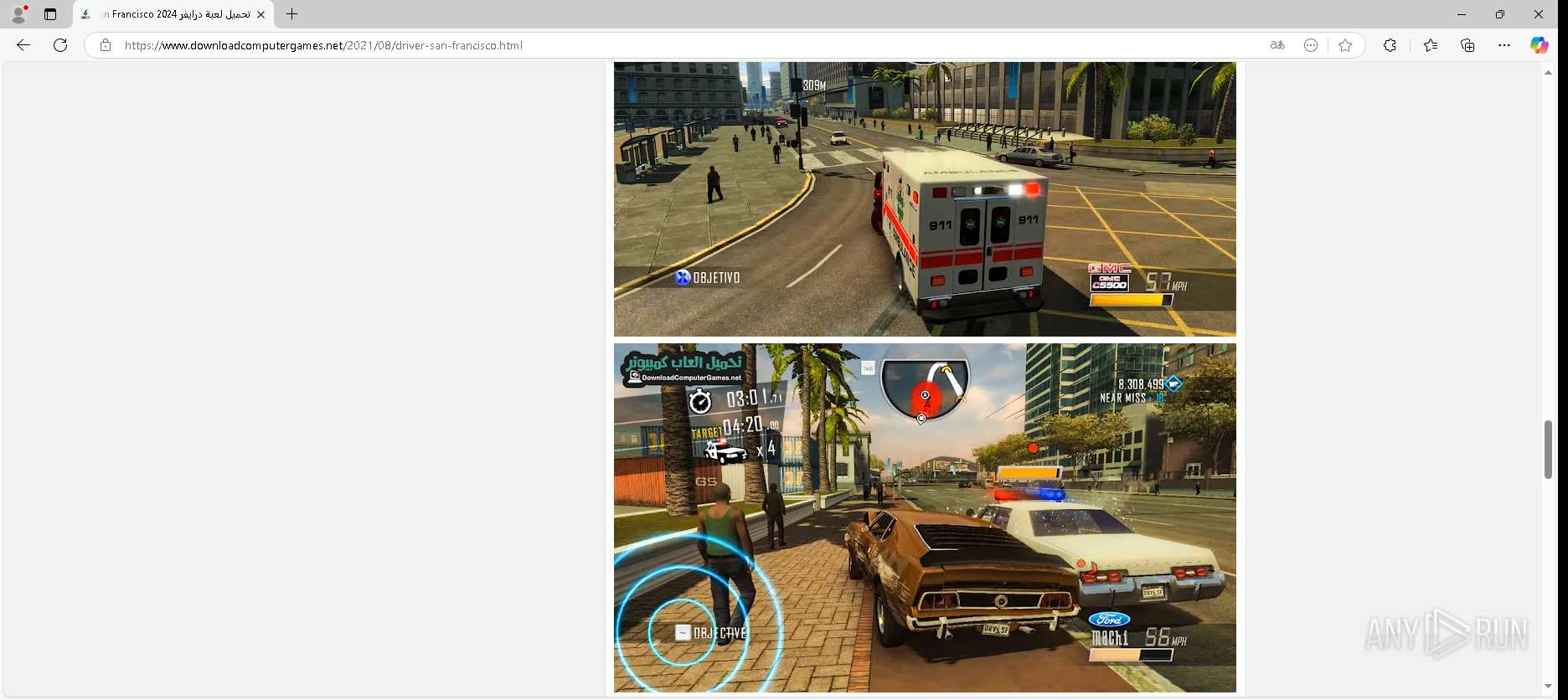This screenshot has height=700, width=1568.
Task: Open the tab actions menu icon
Action: [x=50, y=14]
